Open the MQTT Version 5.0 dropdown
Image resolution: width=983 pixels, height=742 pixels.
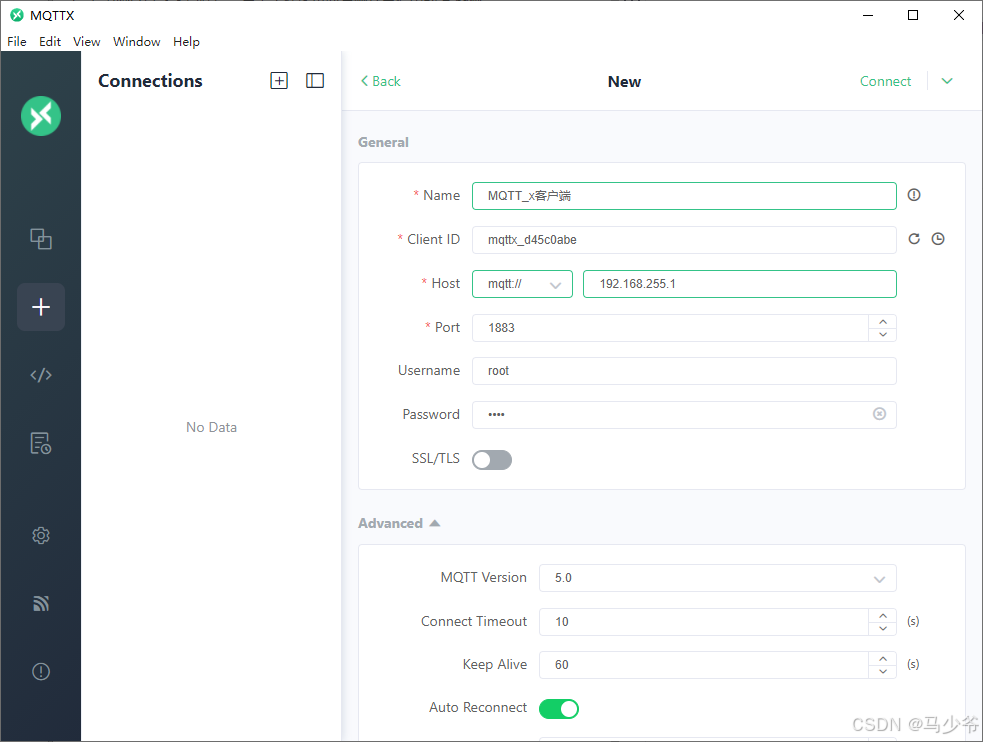[718, 578]
